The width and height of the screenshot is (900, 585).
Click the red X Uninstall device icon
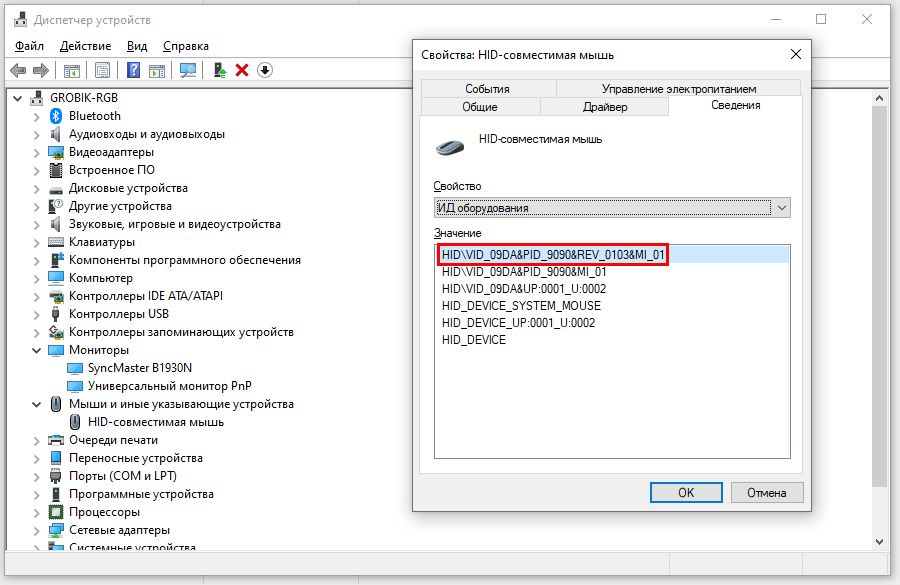[242, 70]
